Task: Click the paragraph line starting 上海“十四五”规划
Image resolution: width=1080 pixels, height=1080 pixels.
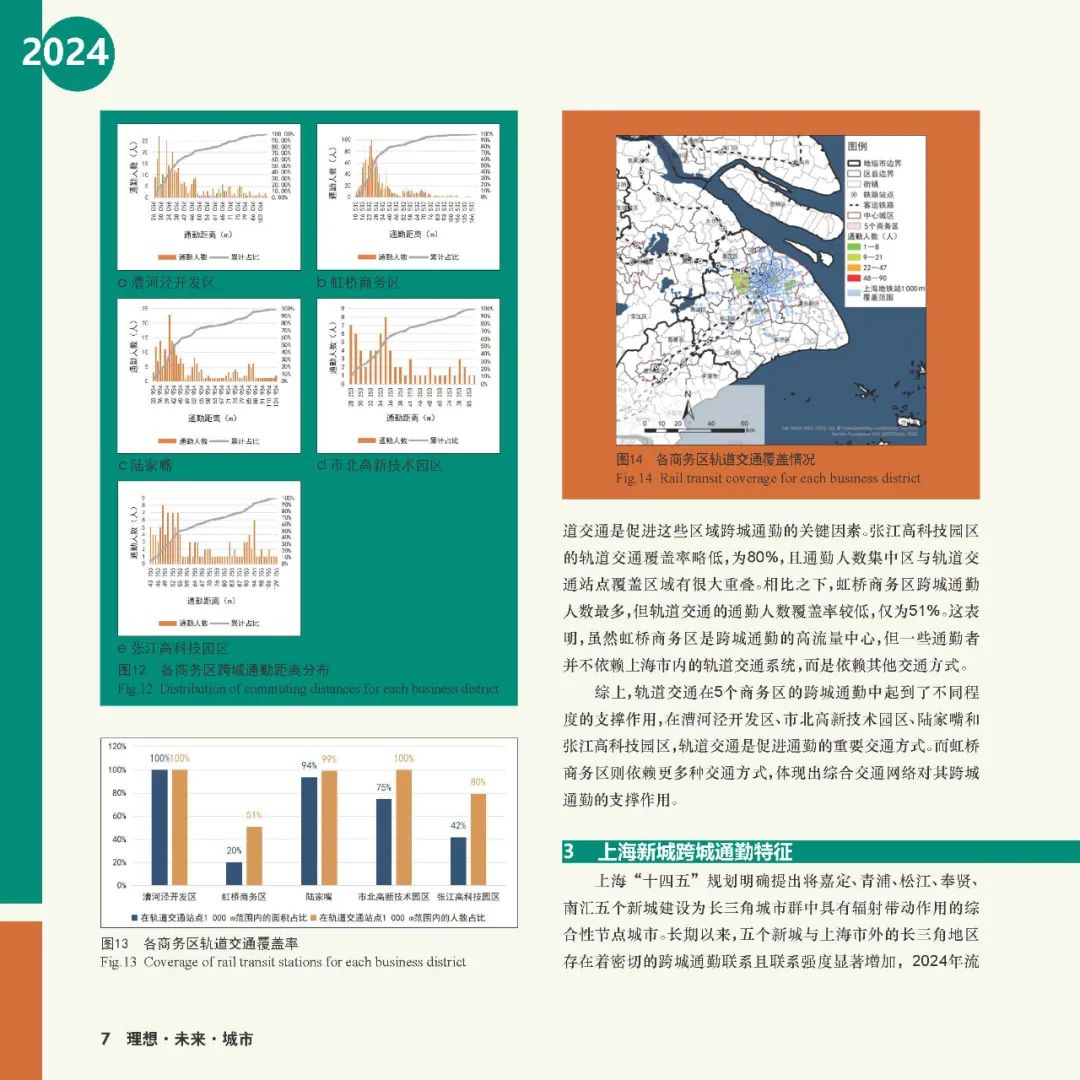Action: coord(787,881)
